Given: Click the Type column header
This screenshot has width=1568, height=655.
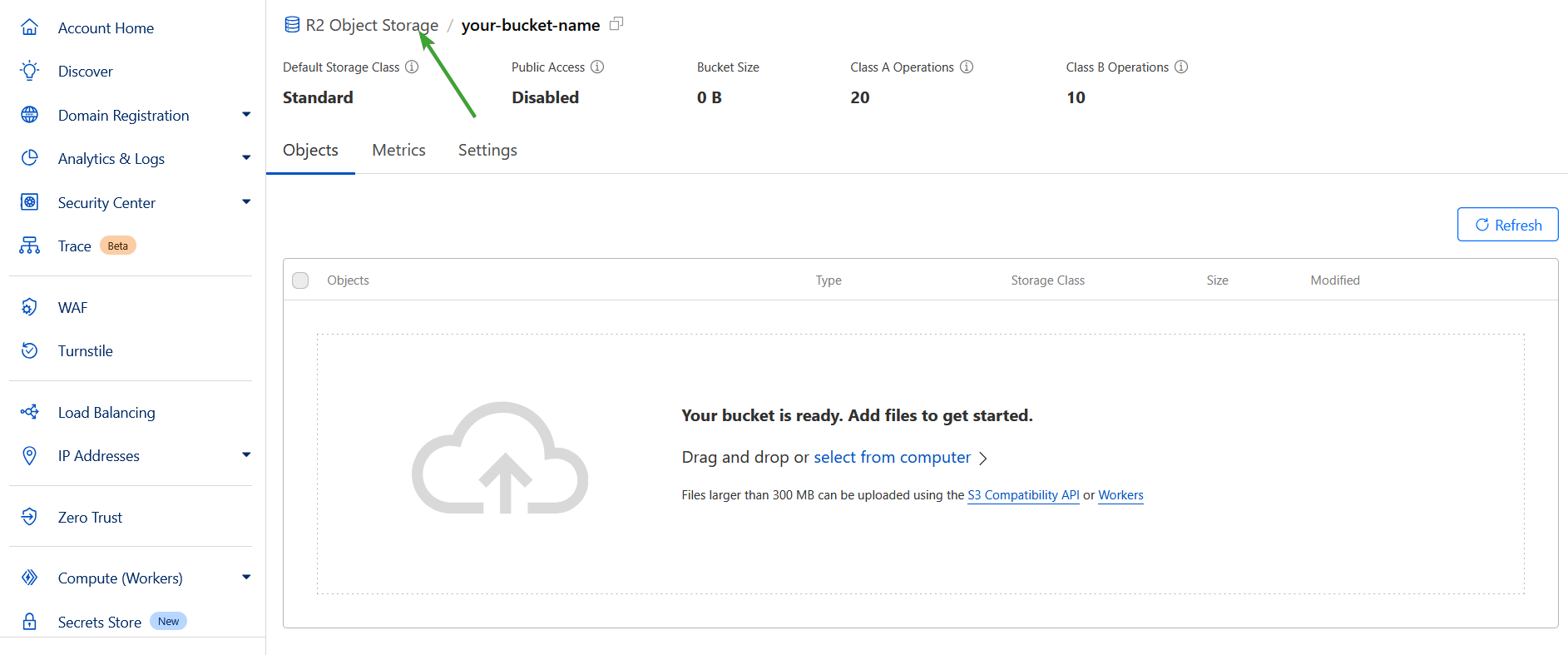Looking at the screenshot, I should point(829,280).
